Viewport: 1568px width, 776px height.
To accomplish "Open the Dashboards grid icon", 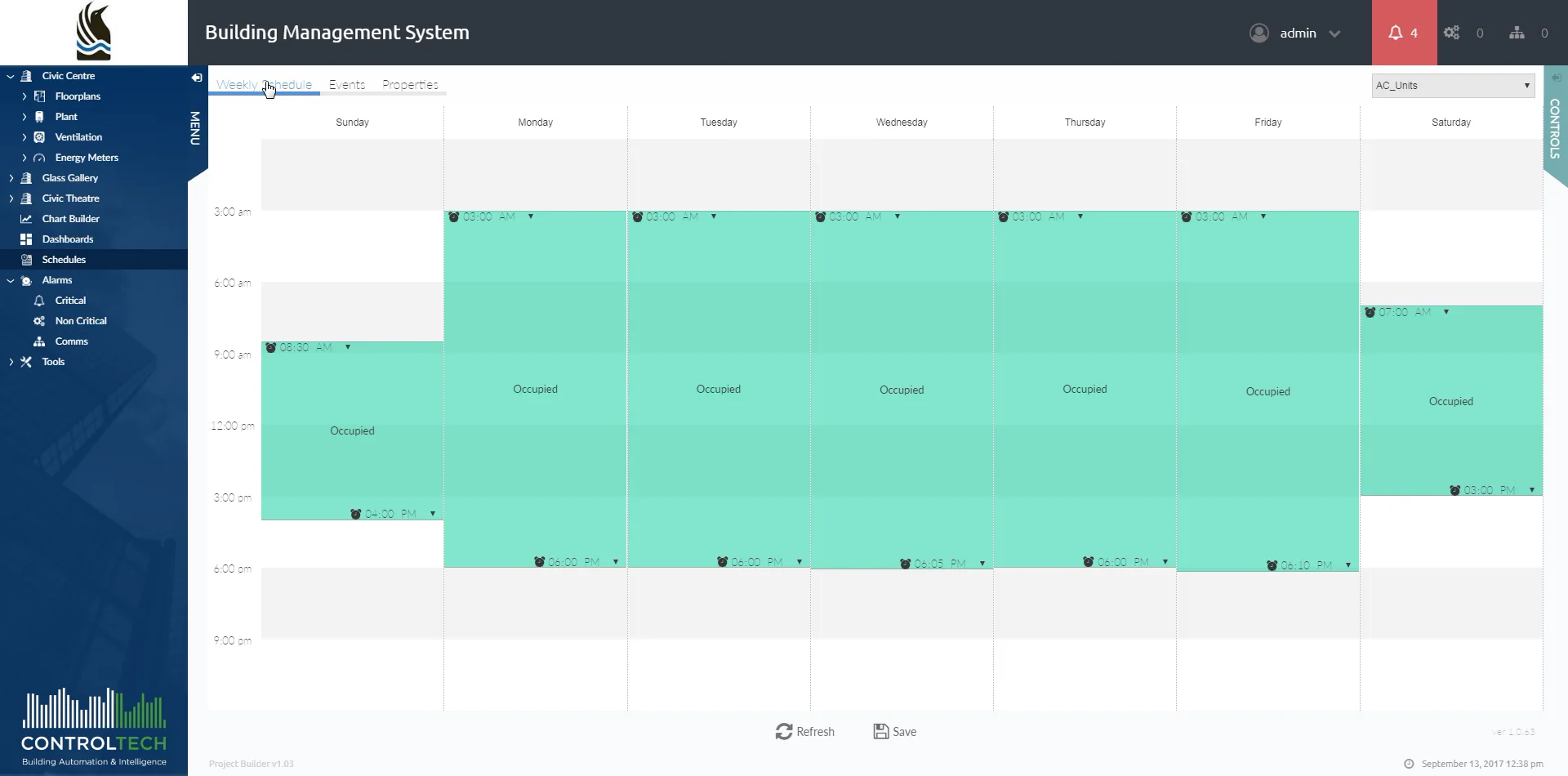I will [25, 239].
